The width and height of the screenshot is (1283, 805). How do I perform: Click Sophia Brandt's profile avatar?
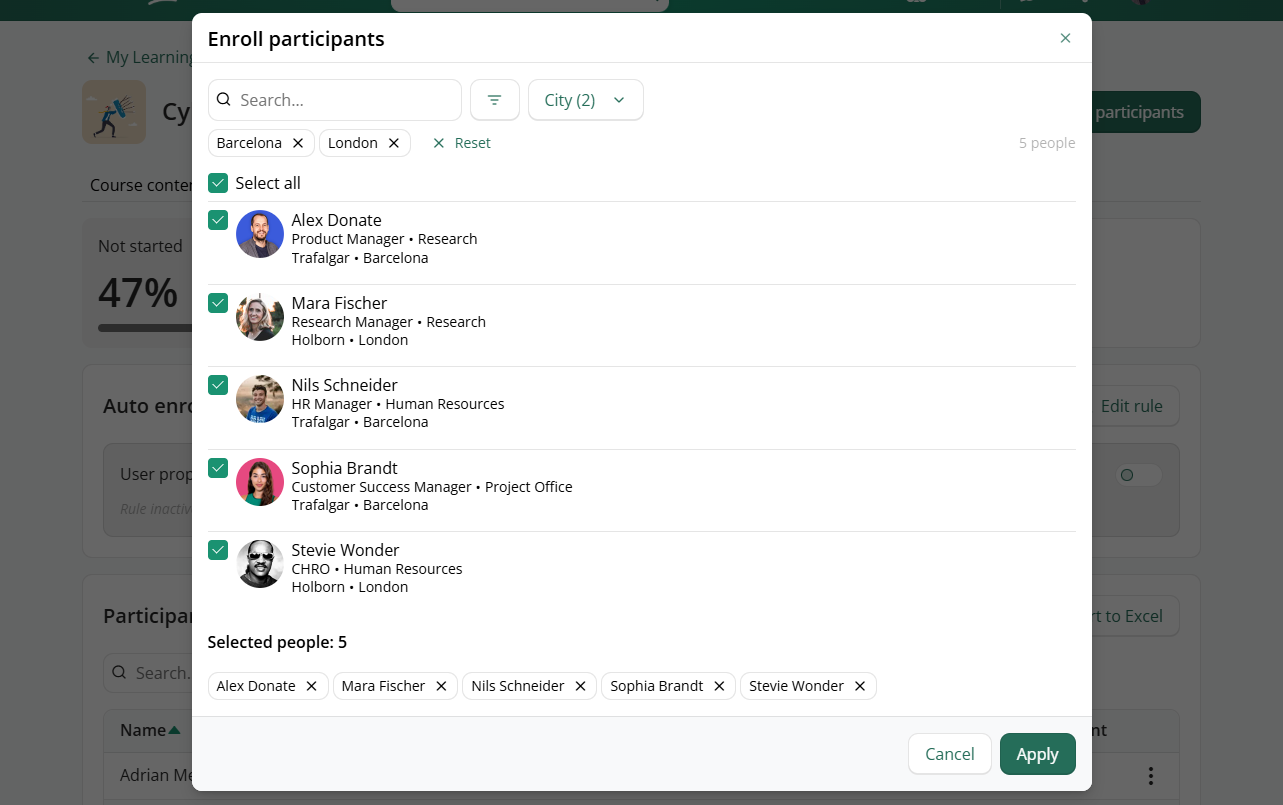pos(260,482)
